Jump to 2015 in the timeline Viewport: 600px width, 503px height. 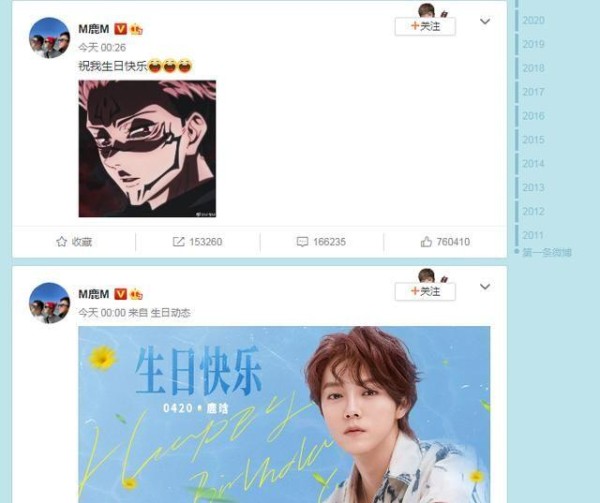(x=533, y=140)
